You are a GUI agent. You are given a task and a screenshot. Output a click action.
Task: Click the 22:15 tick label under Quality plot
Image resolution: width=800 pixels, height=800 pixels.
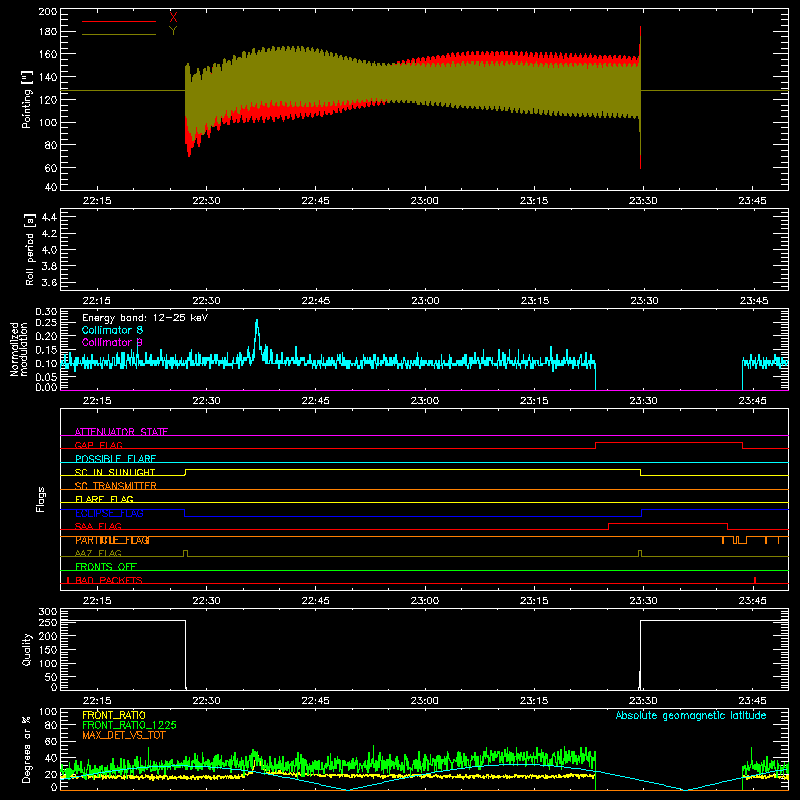coord(97,701)
